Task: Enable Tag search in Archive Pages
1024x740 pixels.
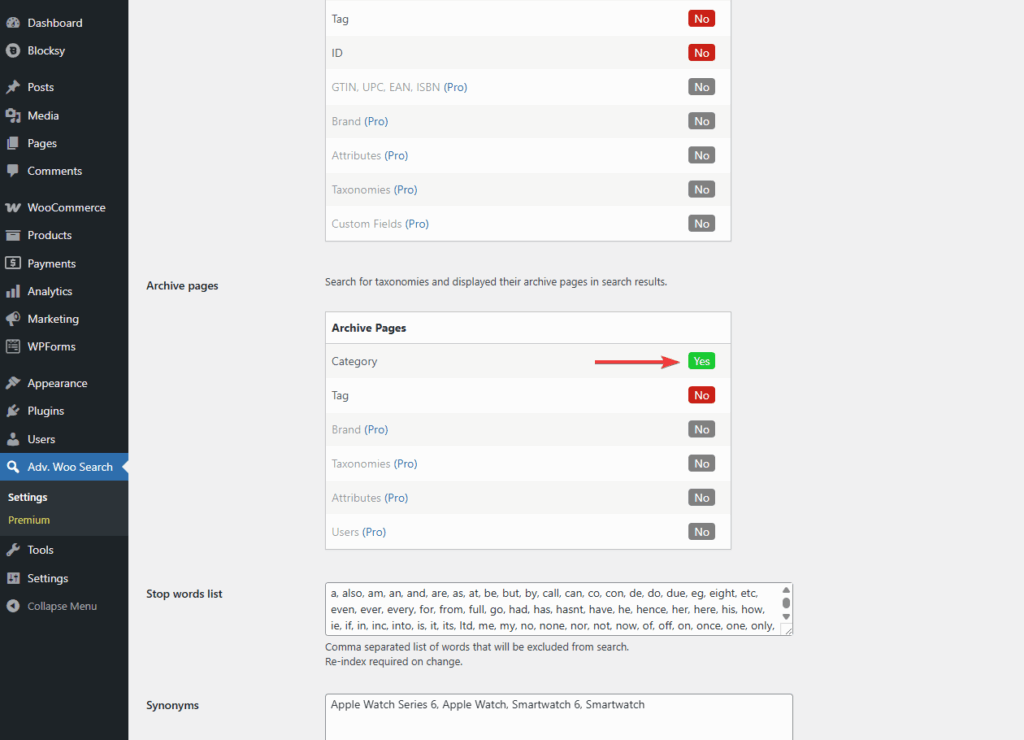Action: [x=701, y=394]
